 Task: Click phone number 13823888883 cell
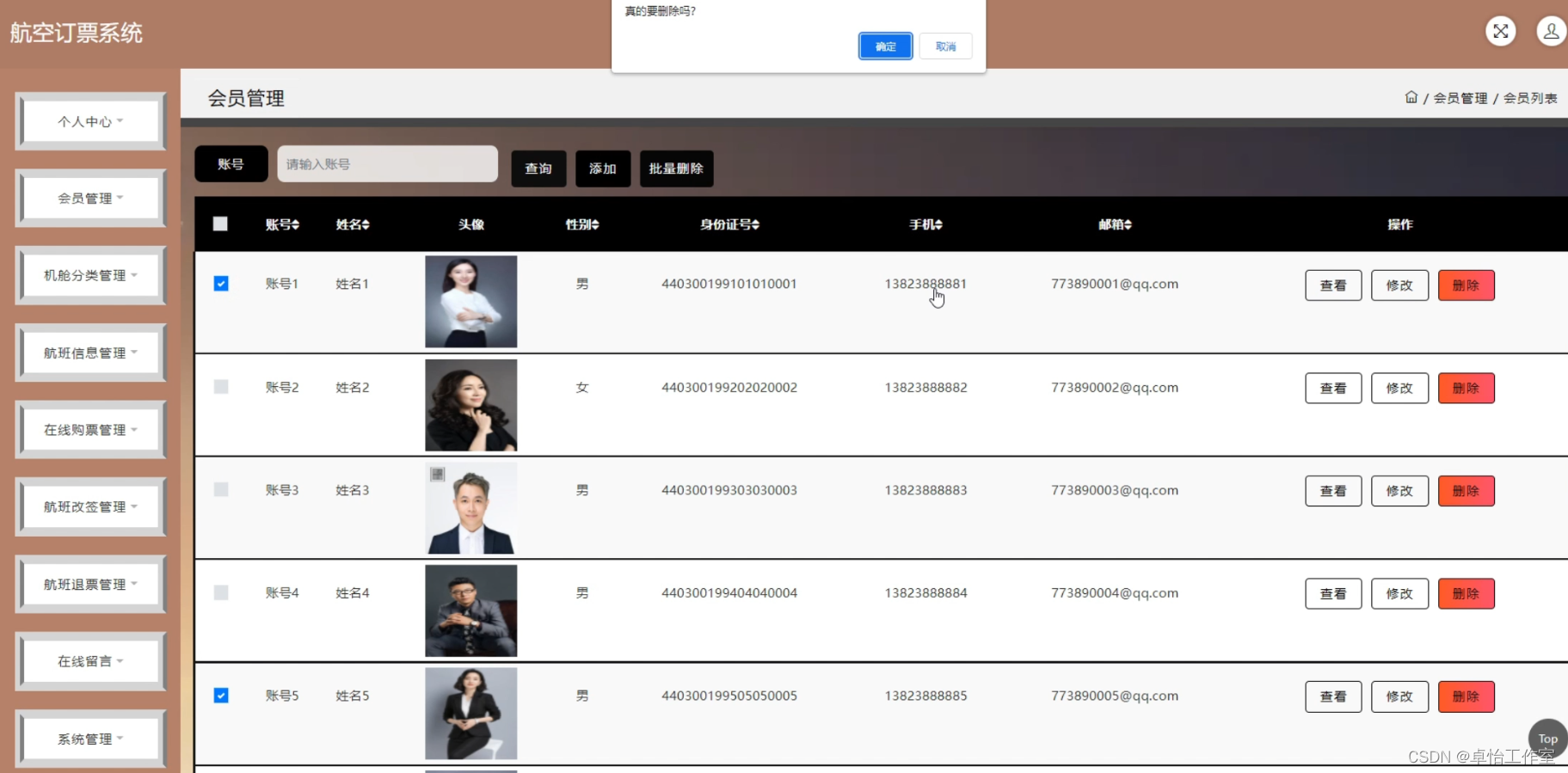(925, 490)
